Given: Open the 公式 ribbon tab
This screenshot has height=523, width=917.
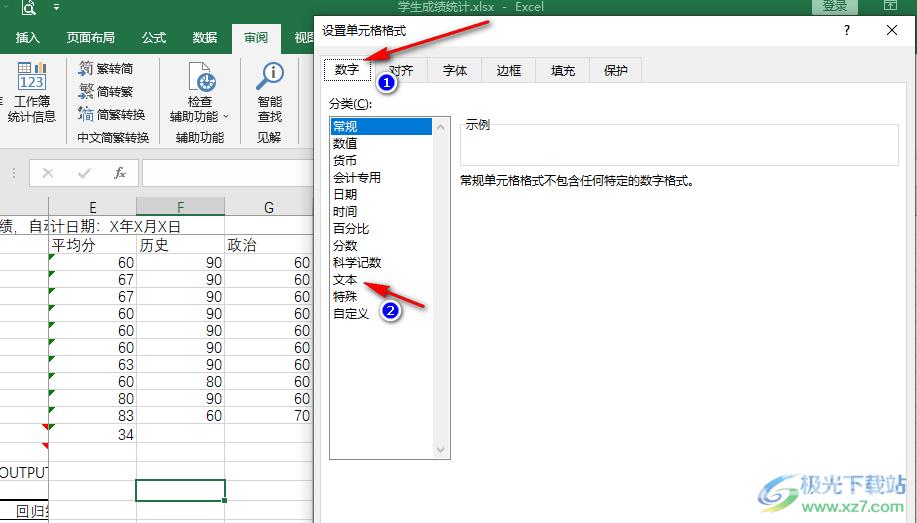Looking at the screenshot, I should [x=154, y=38].
